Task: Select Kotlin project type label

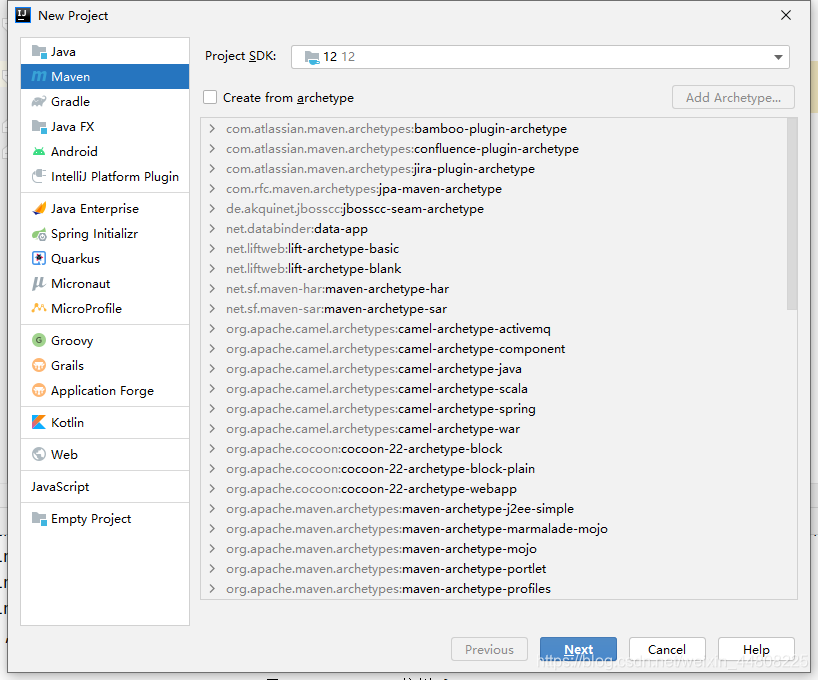Action: (x=67, y=422)
